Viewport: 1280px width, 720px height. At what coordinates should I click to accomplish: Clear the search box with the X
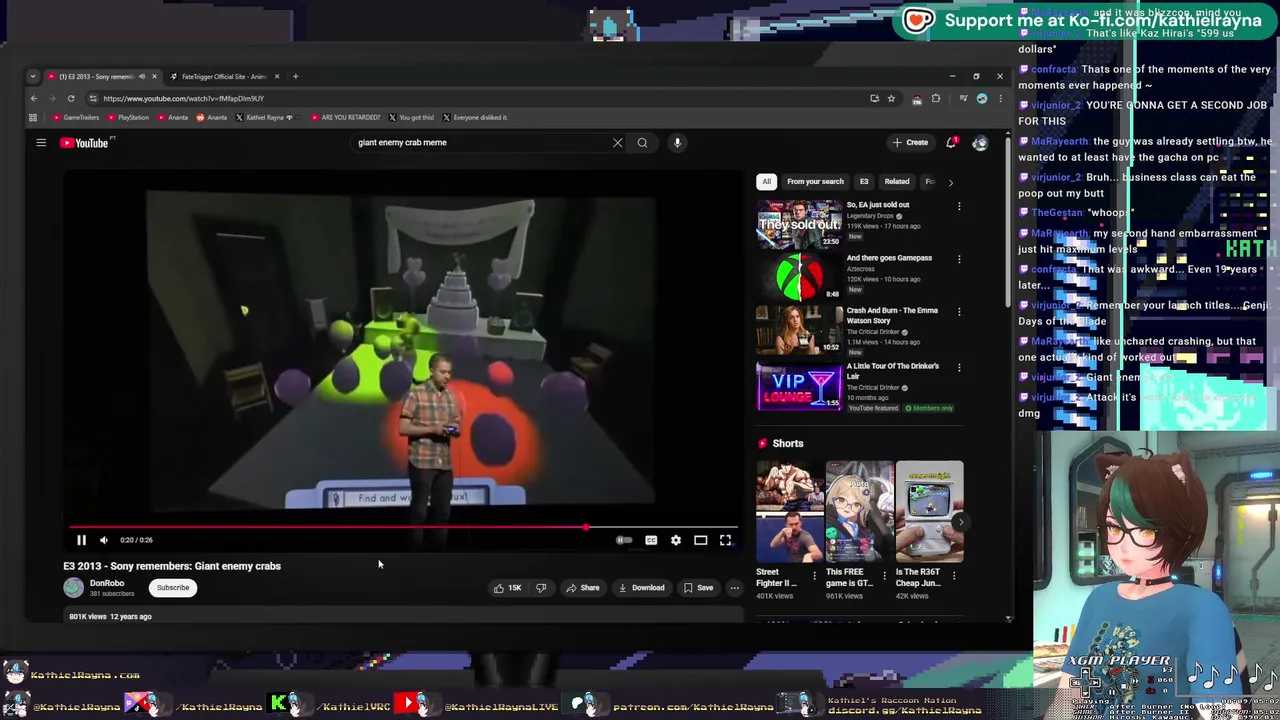coord(617,143)
